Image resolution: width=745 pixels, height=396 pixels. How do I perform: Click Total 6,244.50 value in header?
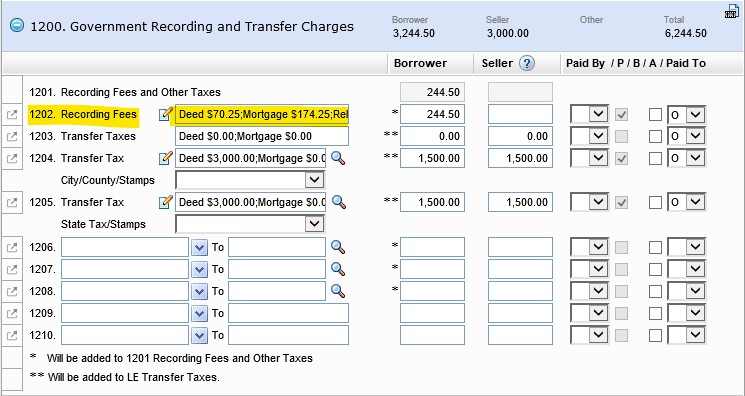pos(686,34)
